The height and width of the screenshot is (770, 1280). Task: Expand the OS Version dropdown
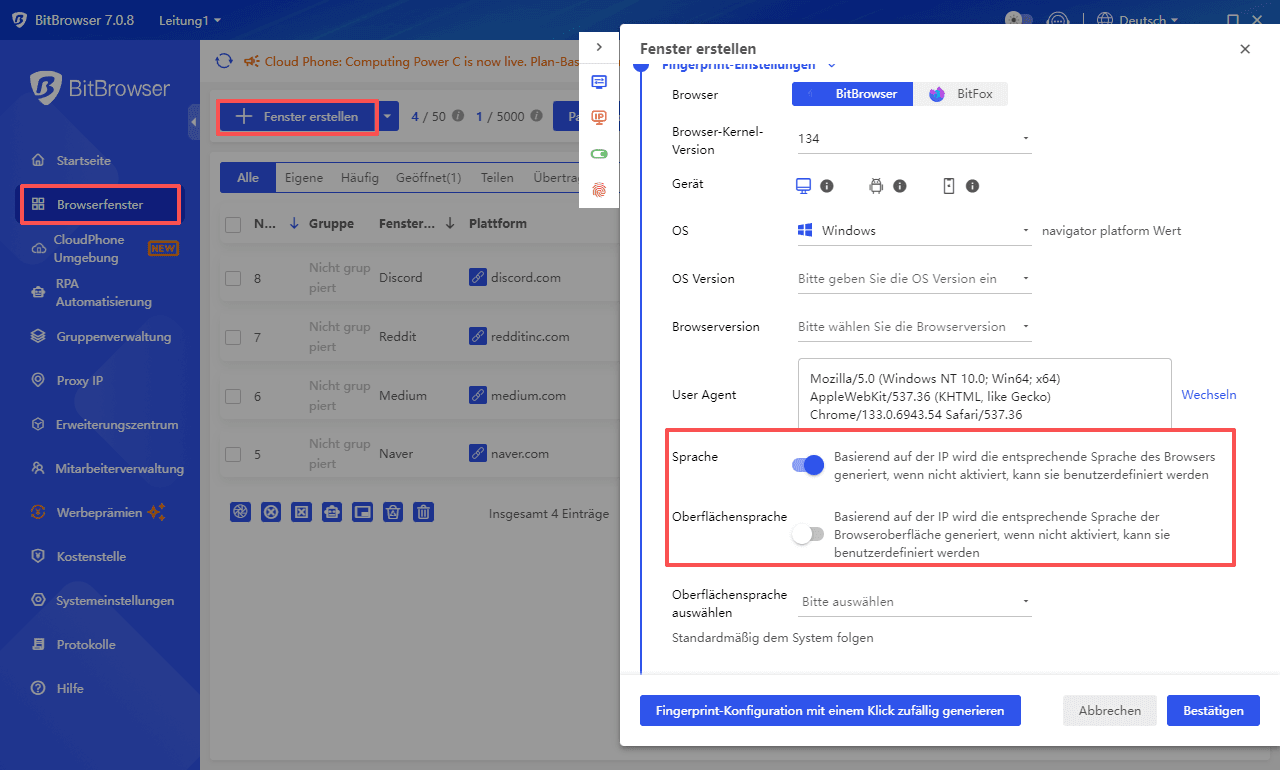click(x=1024, y=278)
